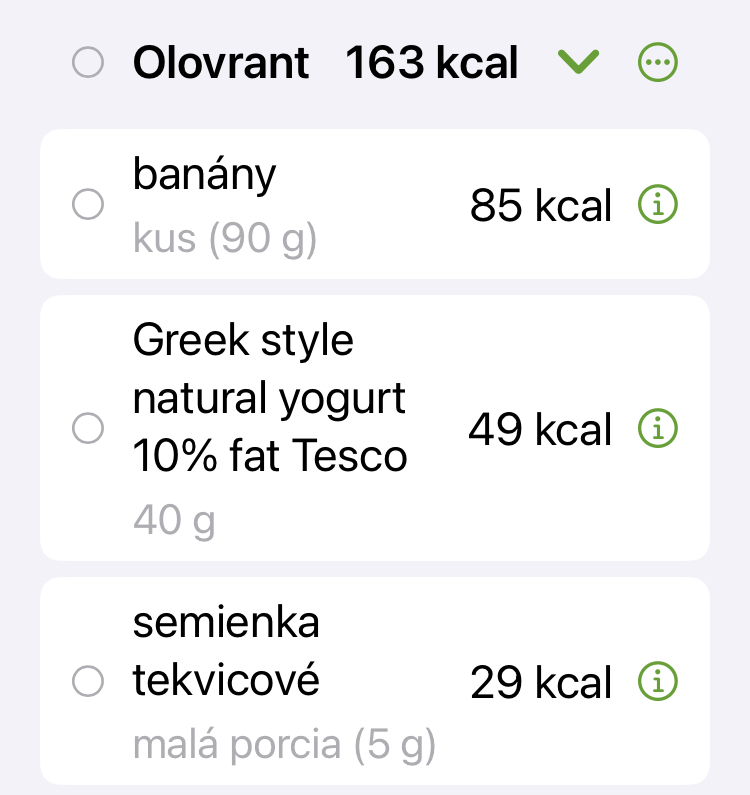The image size is (750, 795).
Task: Tap the kus (90 g) portion label
Action: [x=224, y=240]
